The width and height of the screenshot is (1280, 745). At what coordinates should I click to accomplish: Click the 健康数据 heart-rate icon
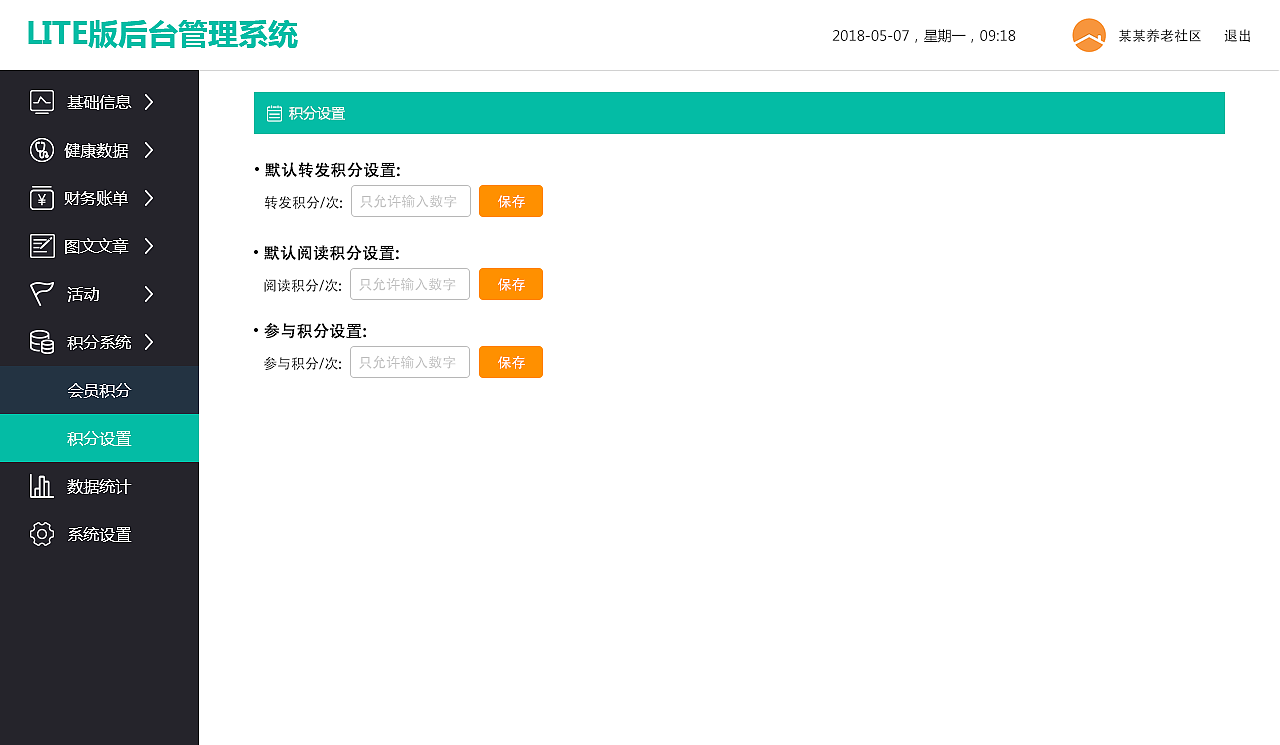click(41, 149)
